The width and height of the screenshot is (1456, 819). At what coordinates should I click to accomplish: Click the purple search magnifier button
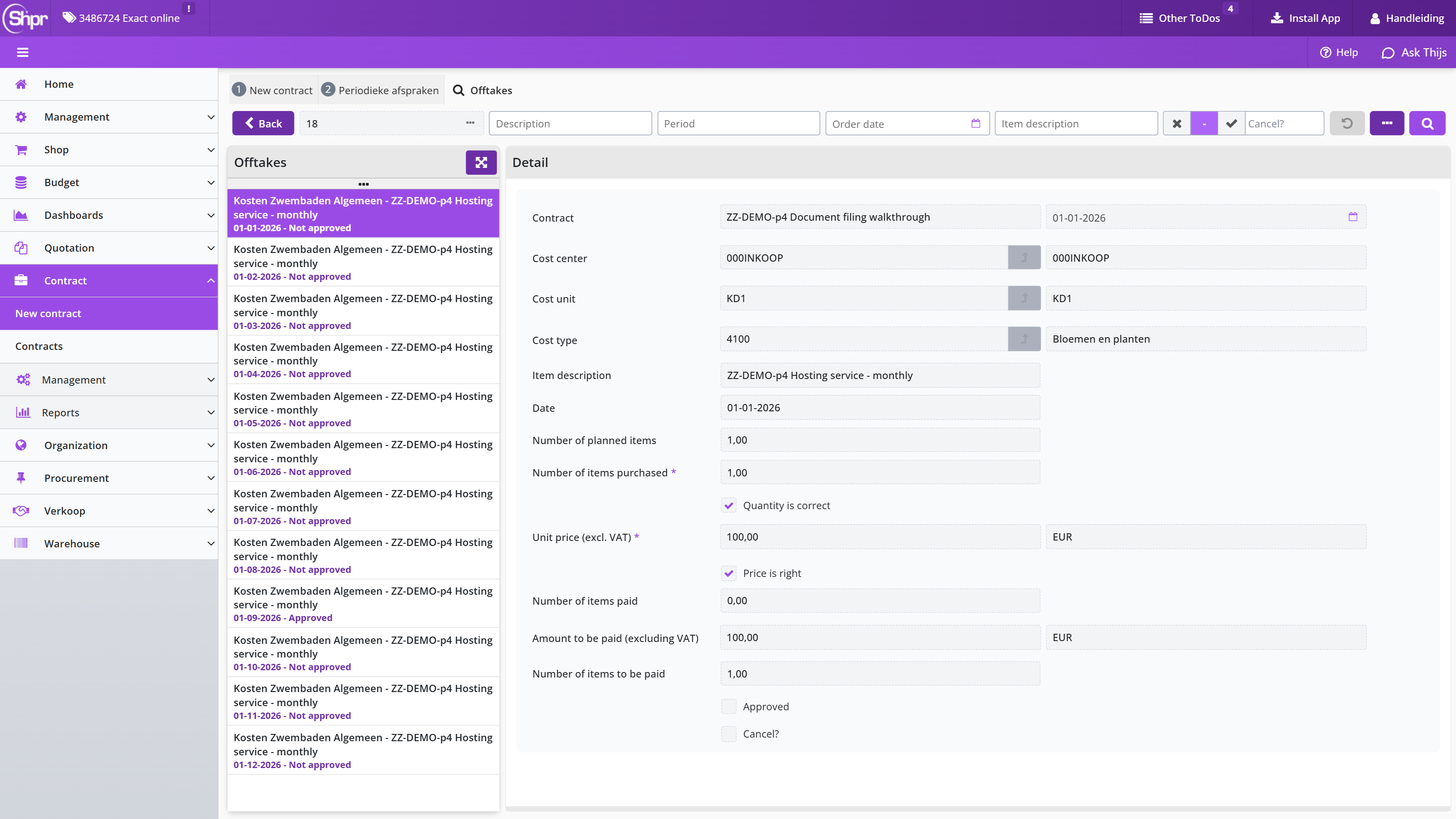coord(1427,123)
